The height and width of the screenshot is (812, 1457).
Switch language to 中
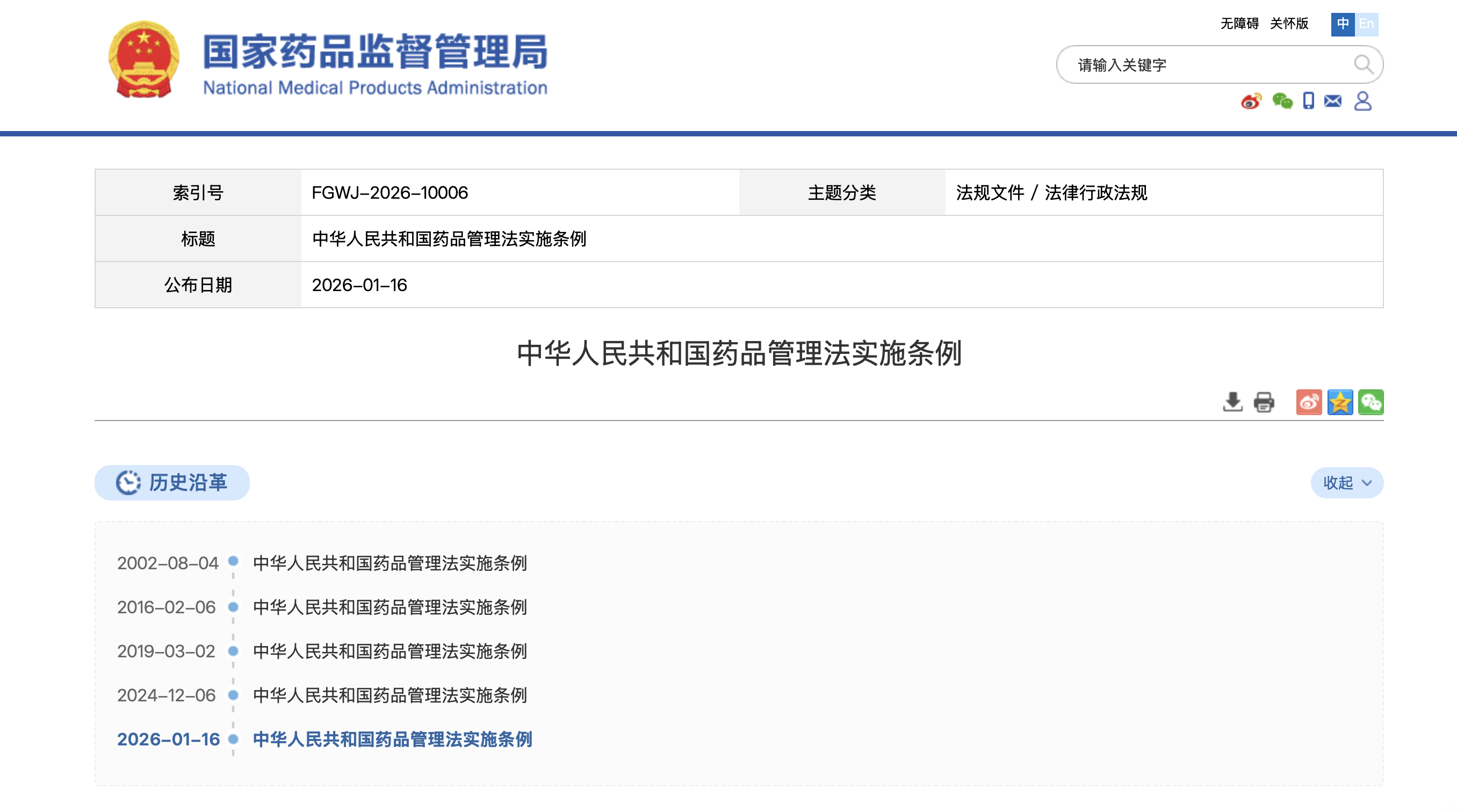click(x=1343, y=24)
